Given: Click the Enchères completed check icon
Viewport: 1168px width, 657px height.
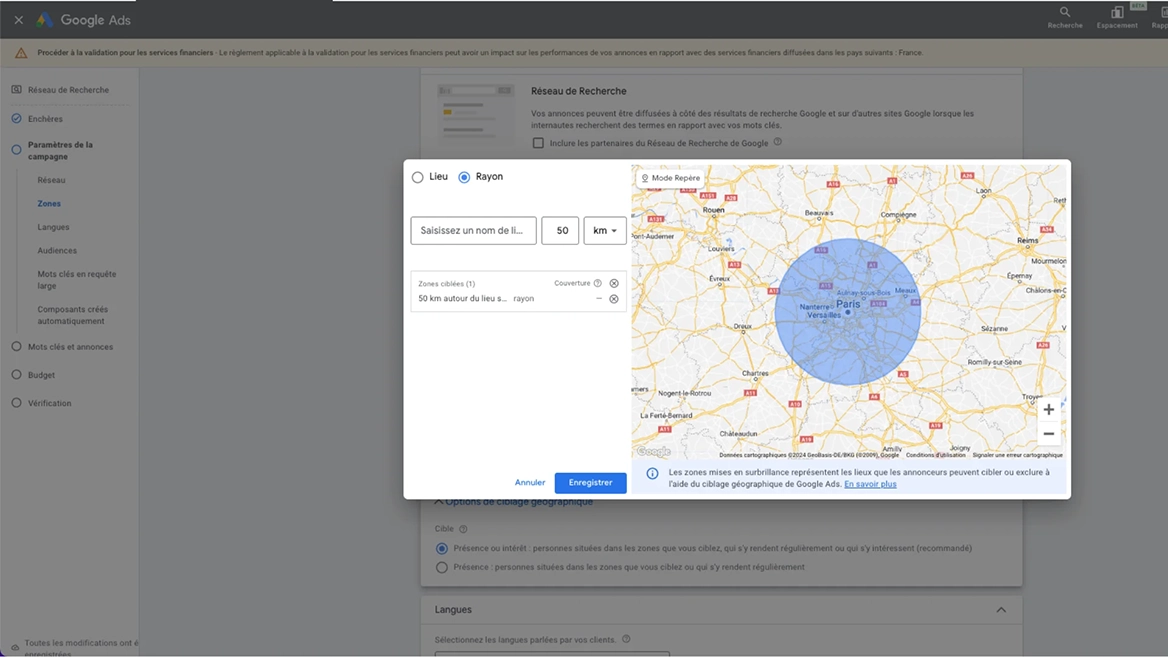Looking at the screenshot, I should pyautogui.click(x=16, y=118).
